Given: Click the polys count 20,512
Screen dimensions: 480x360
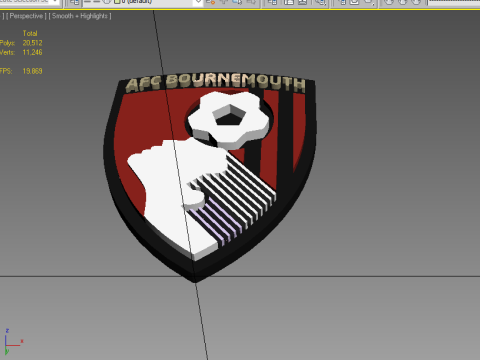Looking at the screenshot, I should pos(32,43).
